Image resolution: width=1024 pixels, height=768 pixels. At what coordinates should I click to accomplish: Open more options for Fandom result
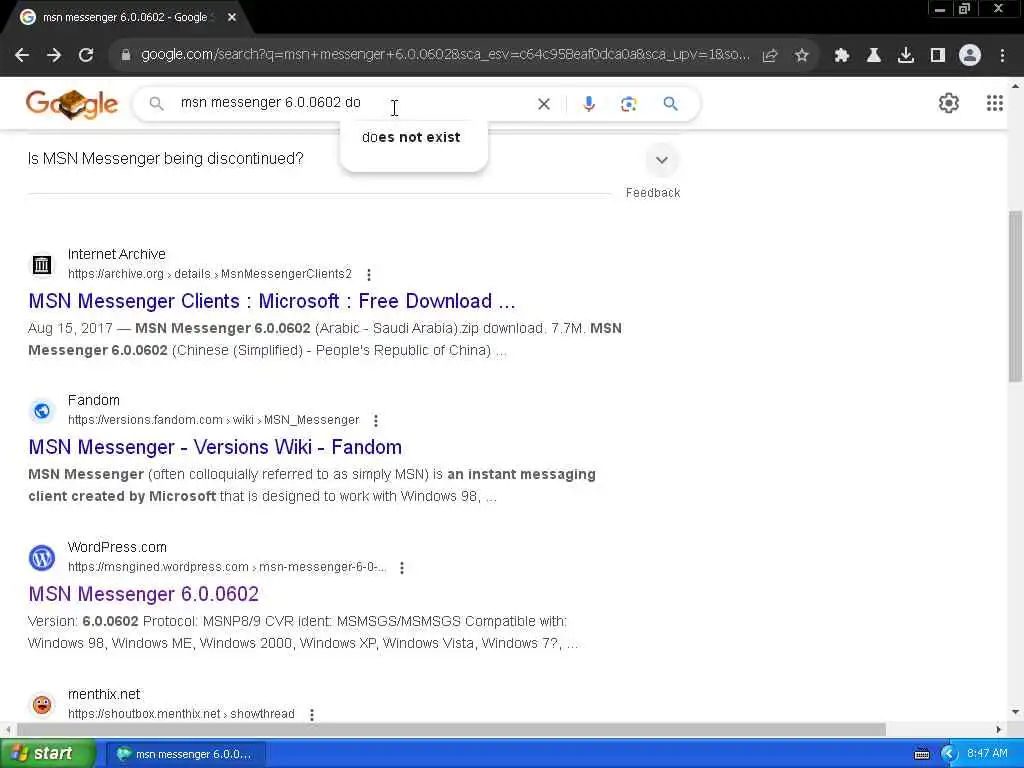tap(376, 421)
